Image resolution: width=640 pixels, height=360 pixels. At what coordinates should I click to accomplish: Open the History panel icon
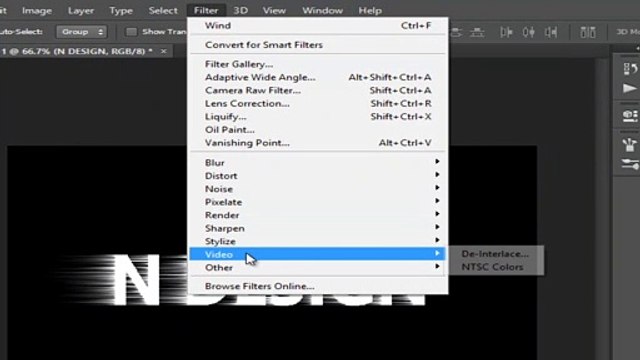click(630, 69)
